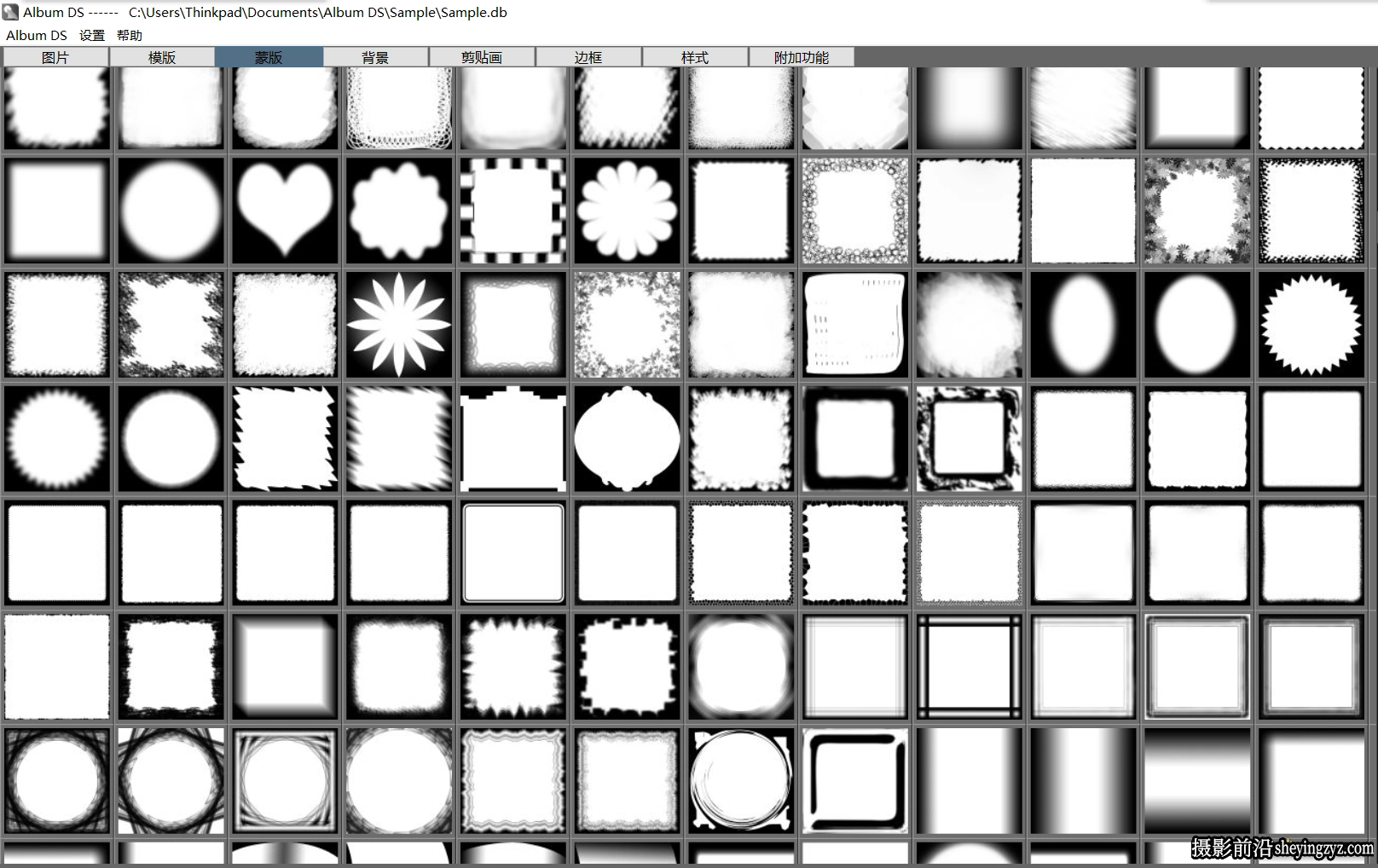Select the castle-notched square mask
The image size is (1378, 868).
[x=512, y=439]
